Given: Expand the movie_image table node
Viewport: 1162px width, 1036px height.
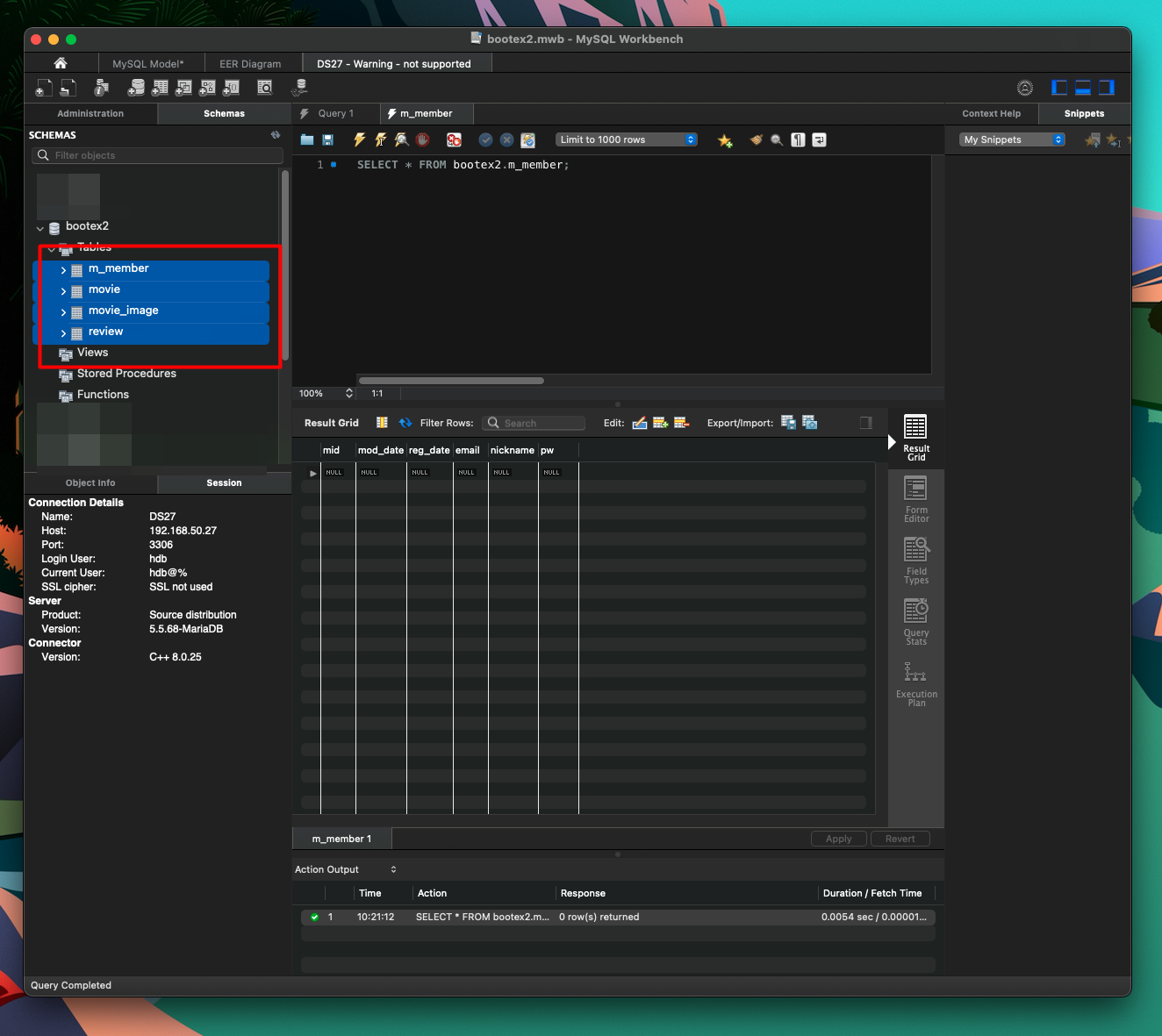Looking at the screenshot, I should pos(63,312).
